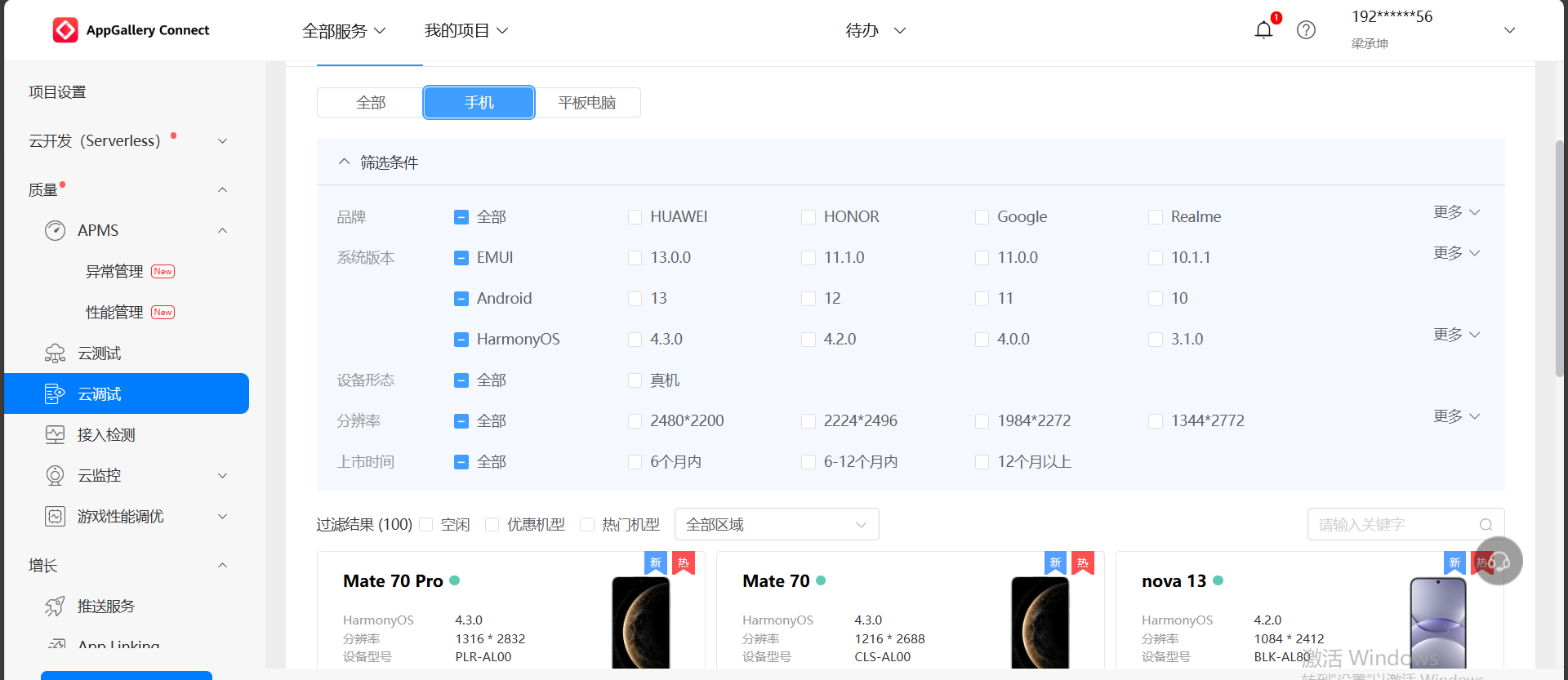Show more resolutions with 更多
Viewport: 1568px width, 680px height.
(1457, 416)
